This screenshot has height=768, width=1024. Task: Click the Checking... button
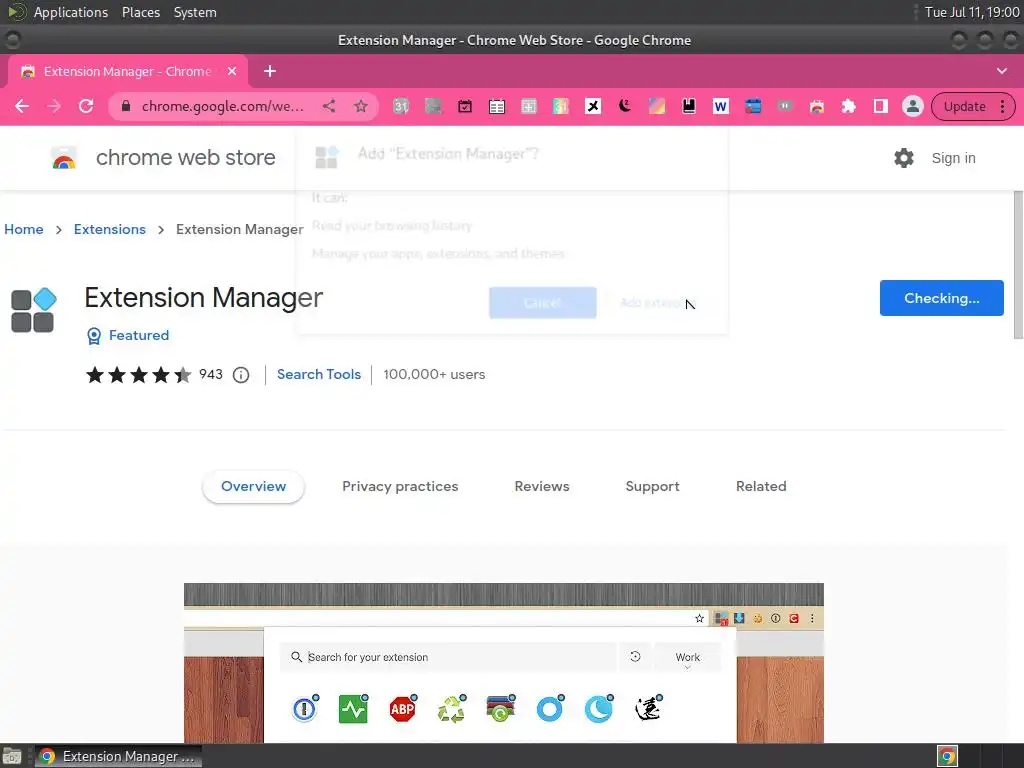click(x=942, y=298)
